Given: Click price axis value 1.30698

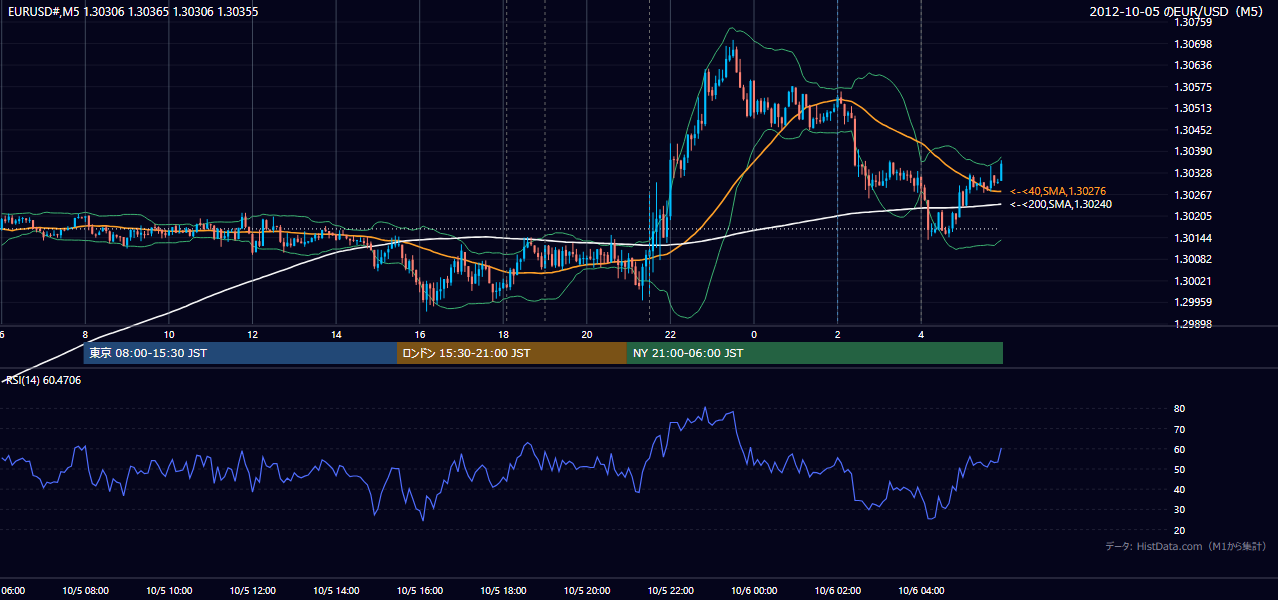Looking at the screenshot, I should click(1193, 44).
